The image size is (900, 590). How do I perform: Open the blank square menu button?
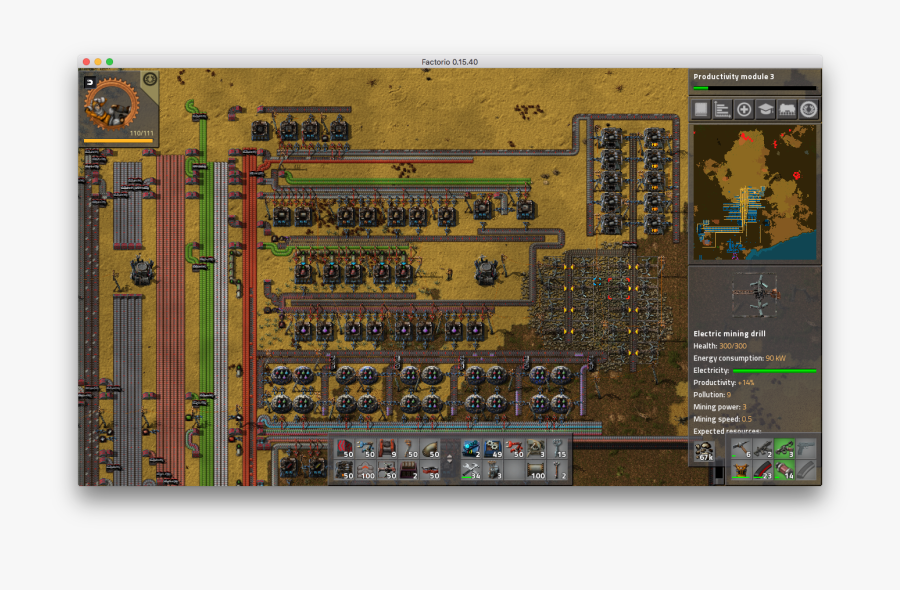701,110
